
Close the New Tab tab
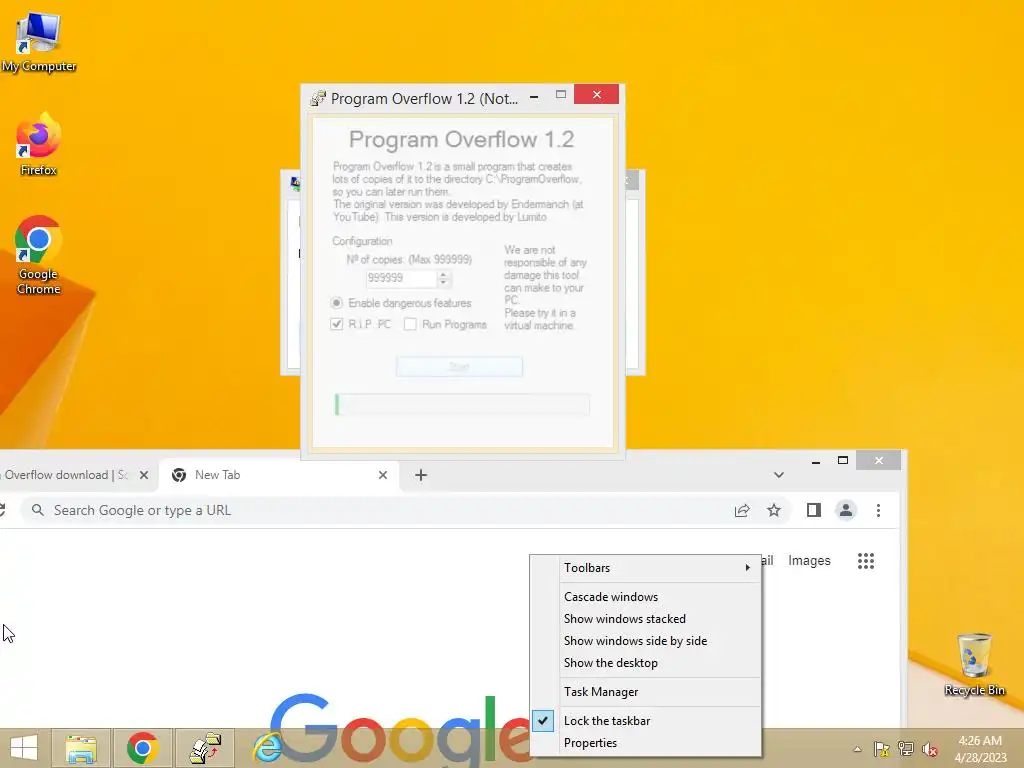click(383, 475)
